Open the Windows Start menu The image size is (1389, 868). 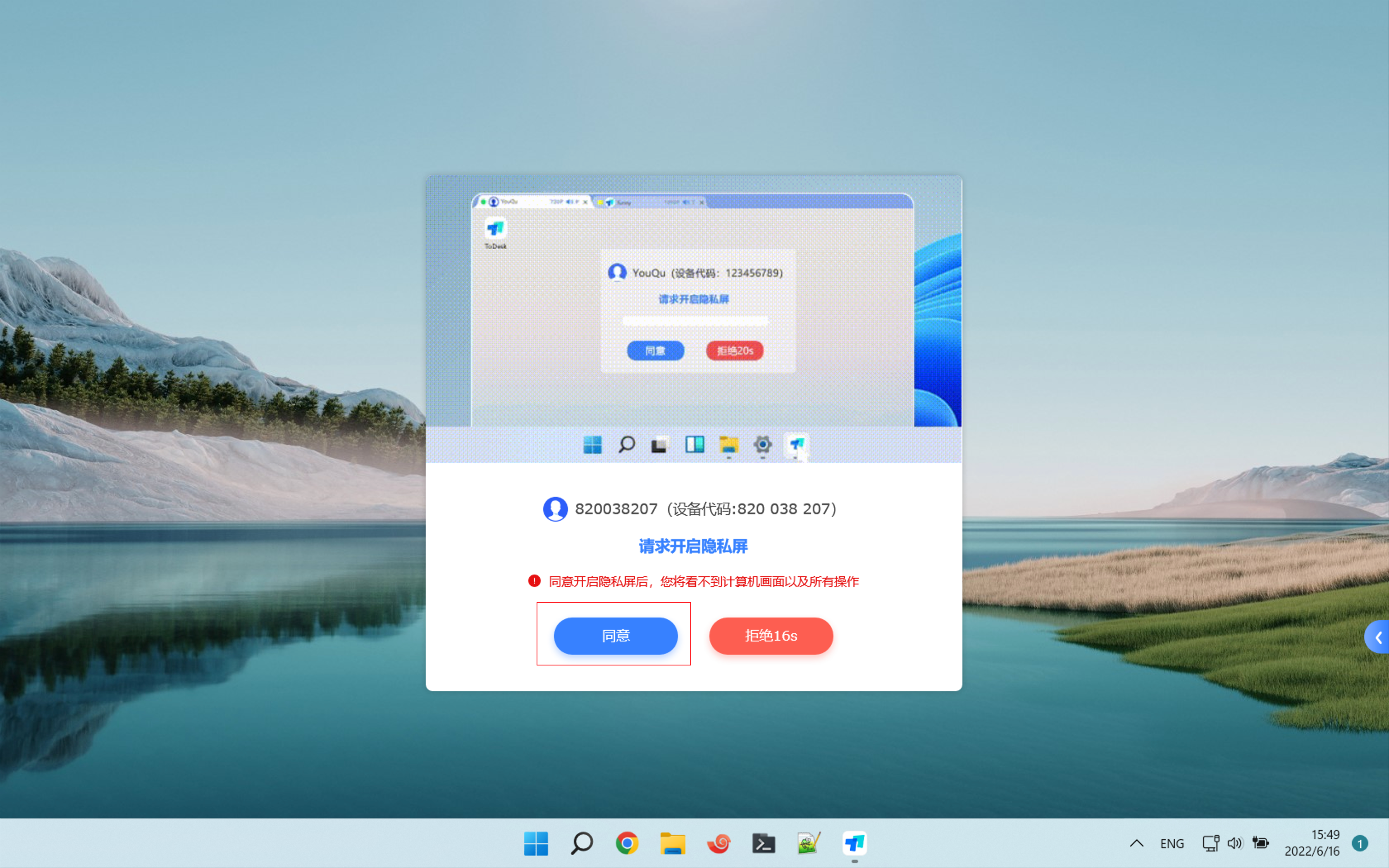(536, 843)
